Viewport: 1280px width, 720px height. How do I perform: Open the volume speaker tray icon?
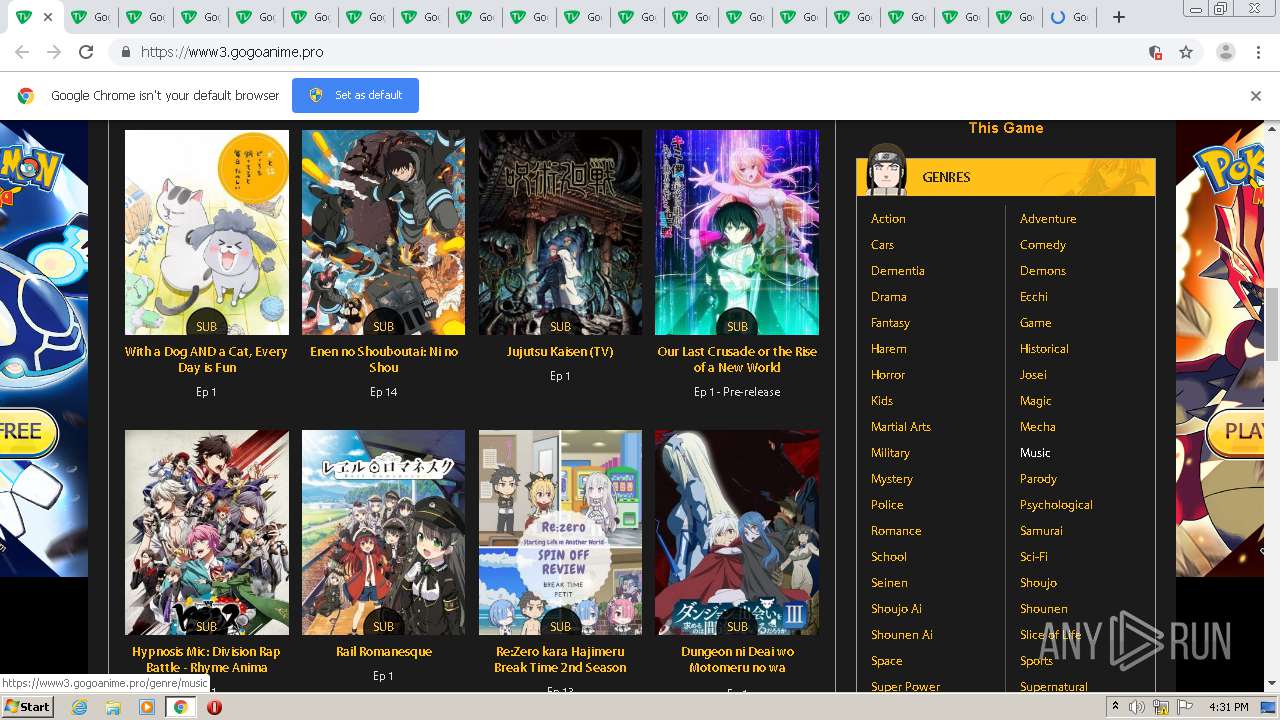1137,707
